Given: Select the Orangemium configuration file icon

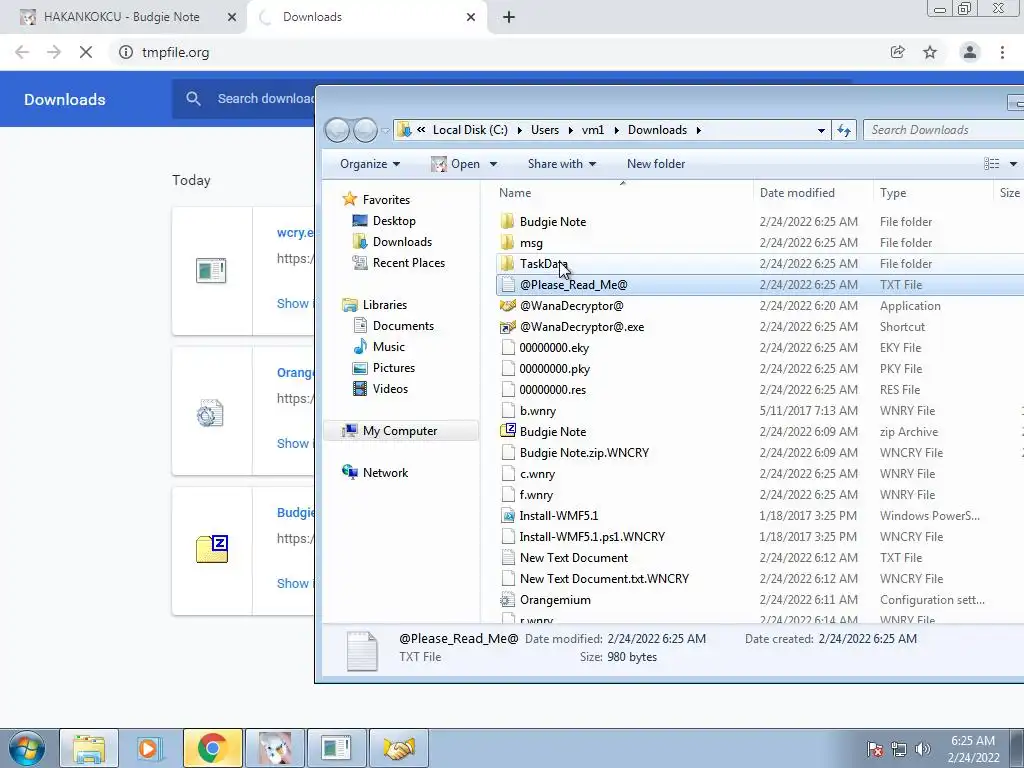Looking at the screenshot, I should pos(507,600).
